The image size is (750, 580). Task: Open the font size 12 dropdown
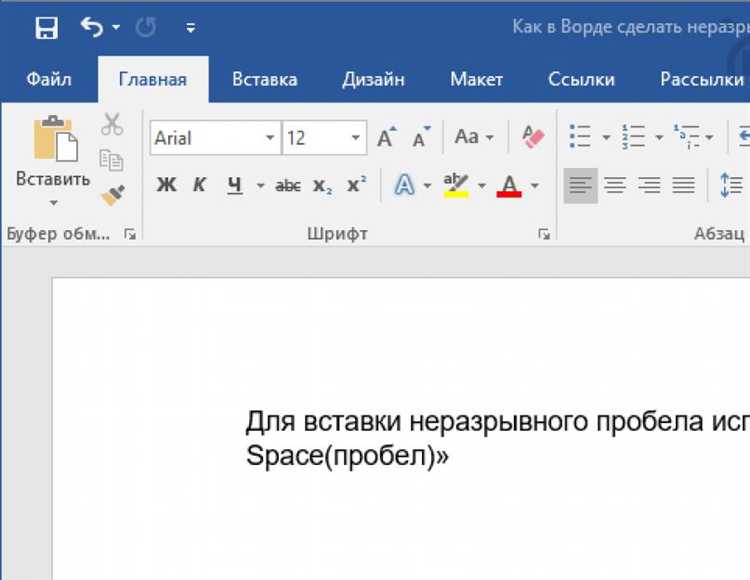click(x=357, y=138)
